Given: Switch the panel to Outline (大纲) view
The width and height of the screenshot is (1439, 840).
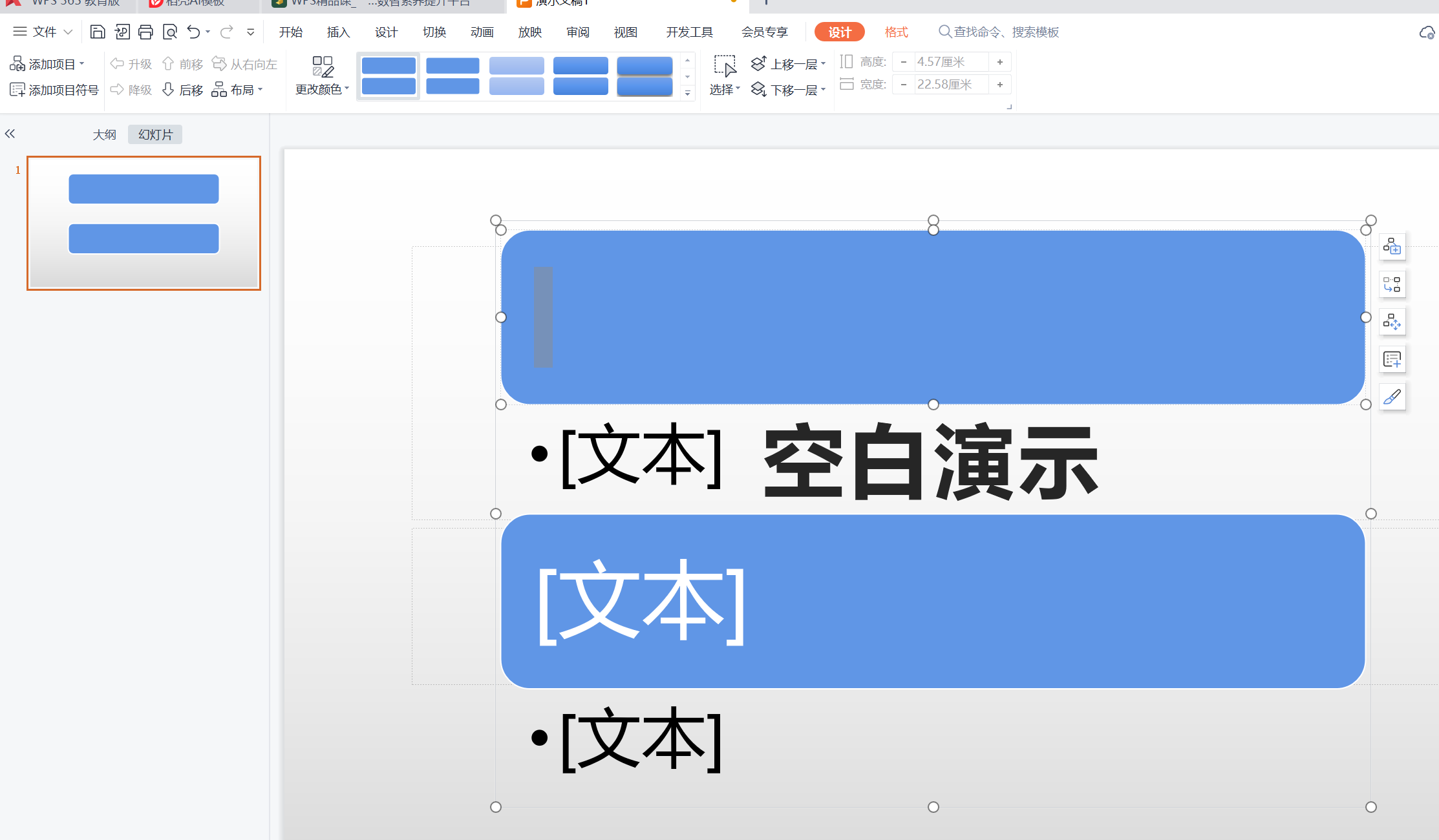Looking at the screenshot, I should point(104,134).
